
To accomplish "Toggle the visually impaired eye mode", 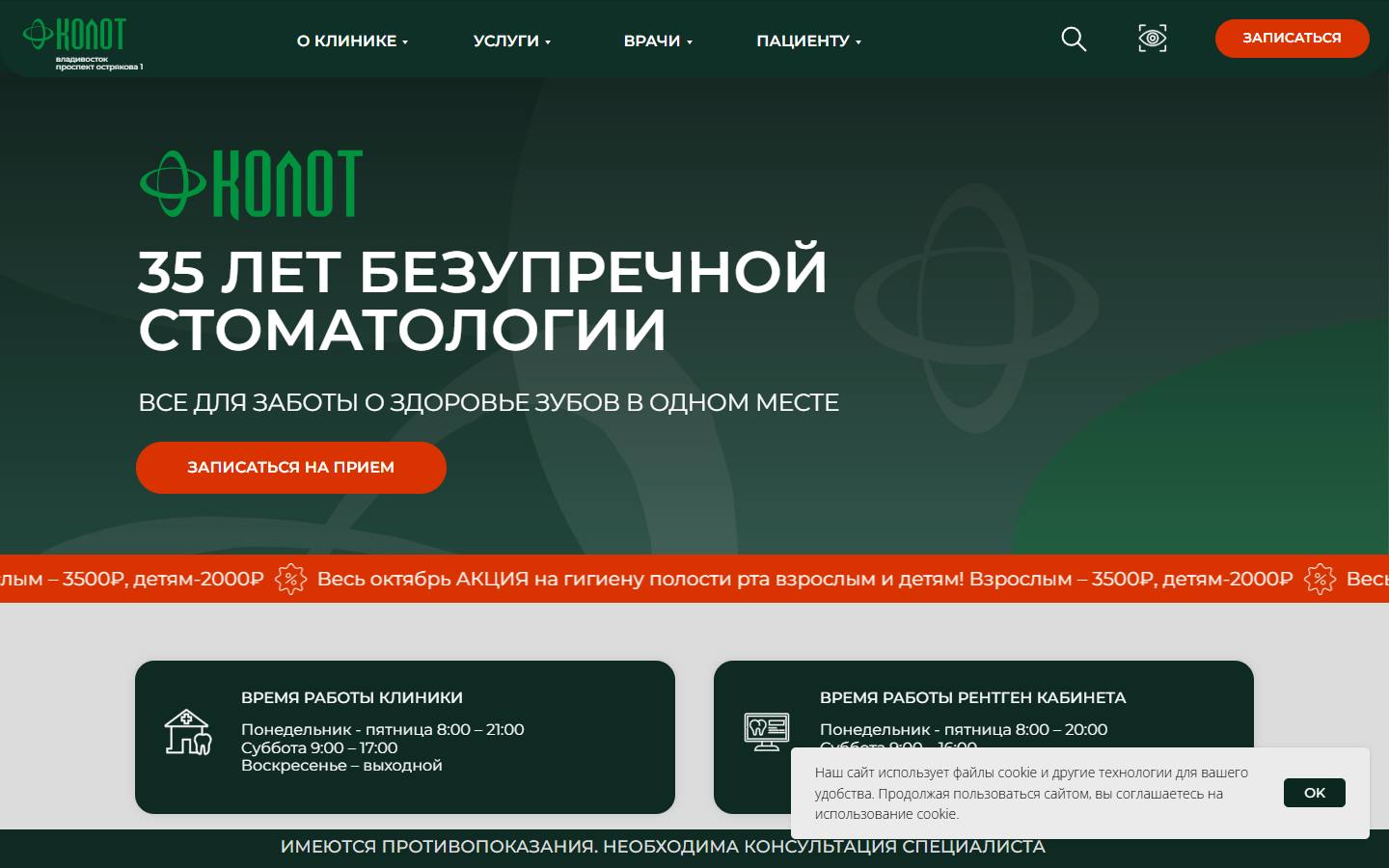I will 1152,39.
